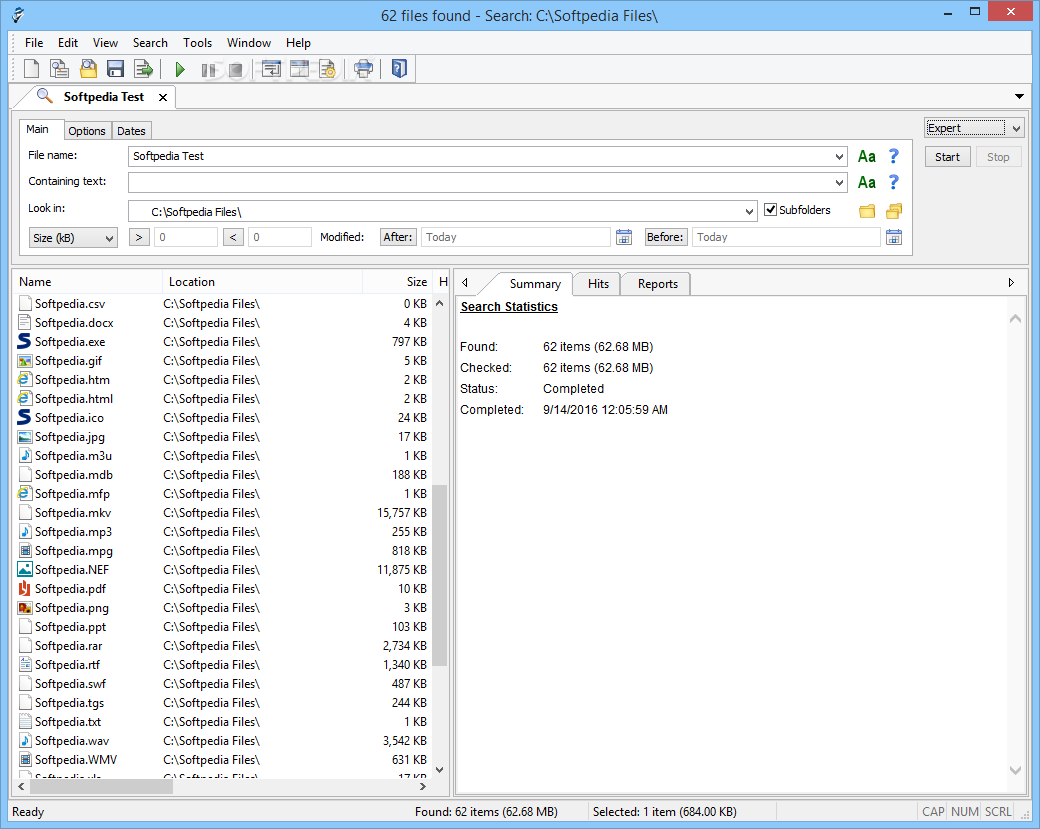Viewport: 1040px width, 829px height.
Task: Toggle case sensitivity for Containing text field
Action: pos(866,182)
